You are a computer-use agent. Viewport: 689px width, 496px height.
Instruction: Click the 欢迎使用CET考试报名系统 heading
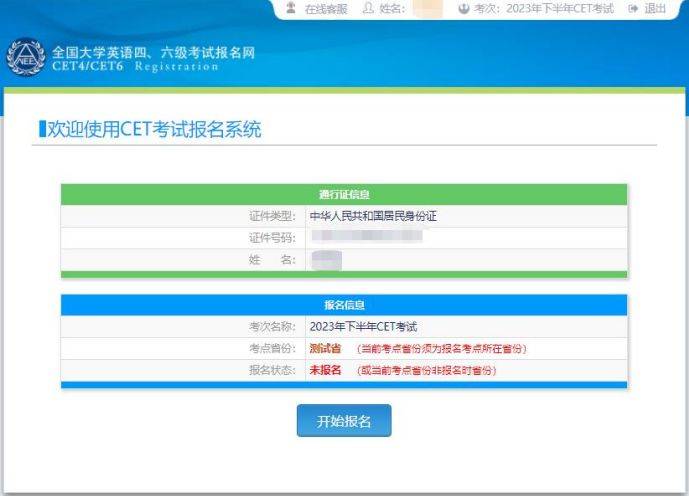click(x=154, y=129)
